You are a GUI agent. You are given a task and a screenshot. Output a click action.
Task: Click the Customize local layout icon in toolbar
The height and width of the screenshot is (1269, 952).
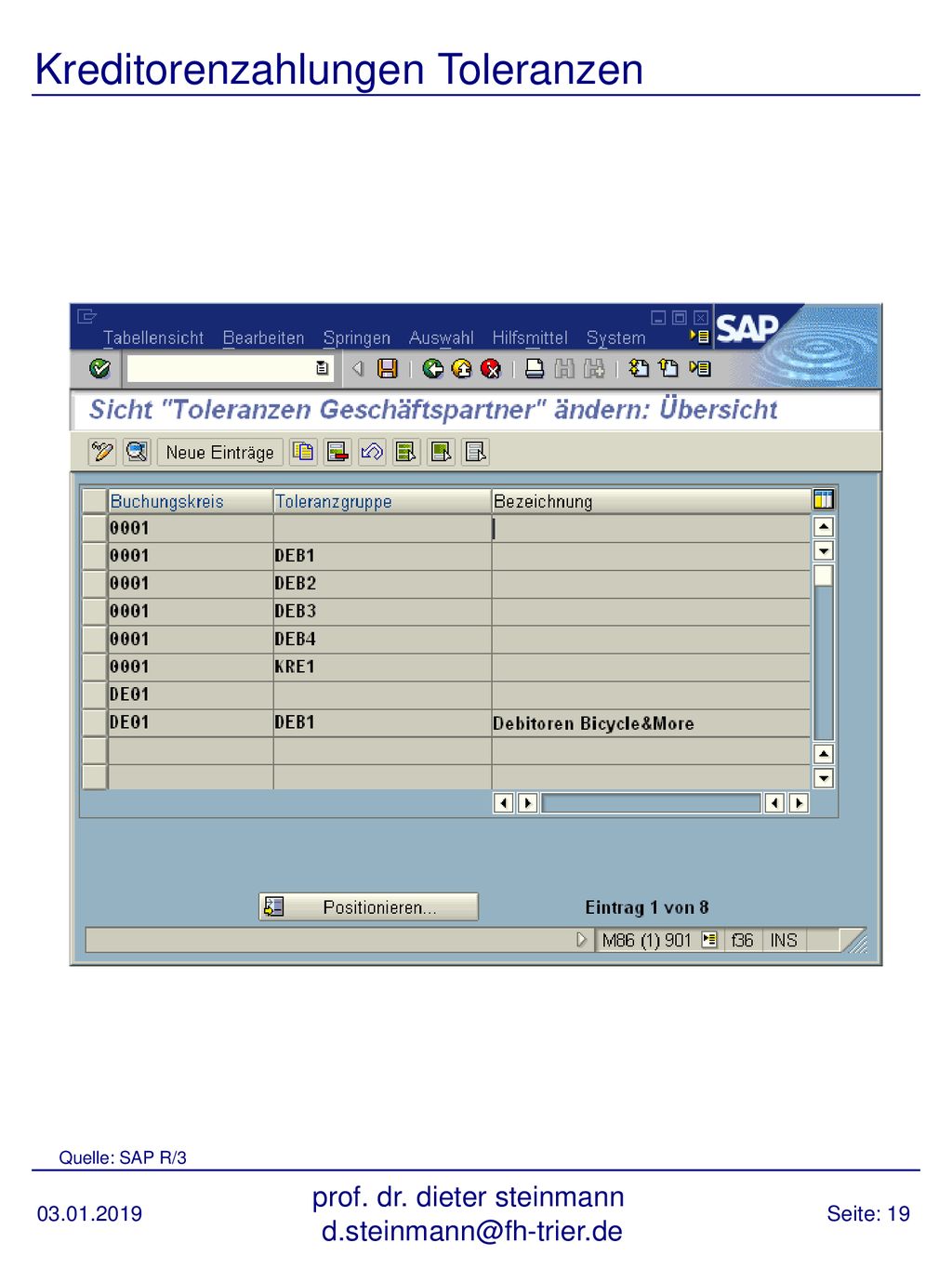700,369
